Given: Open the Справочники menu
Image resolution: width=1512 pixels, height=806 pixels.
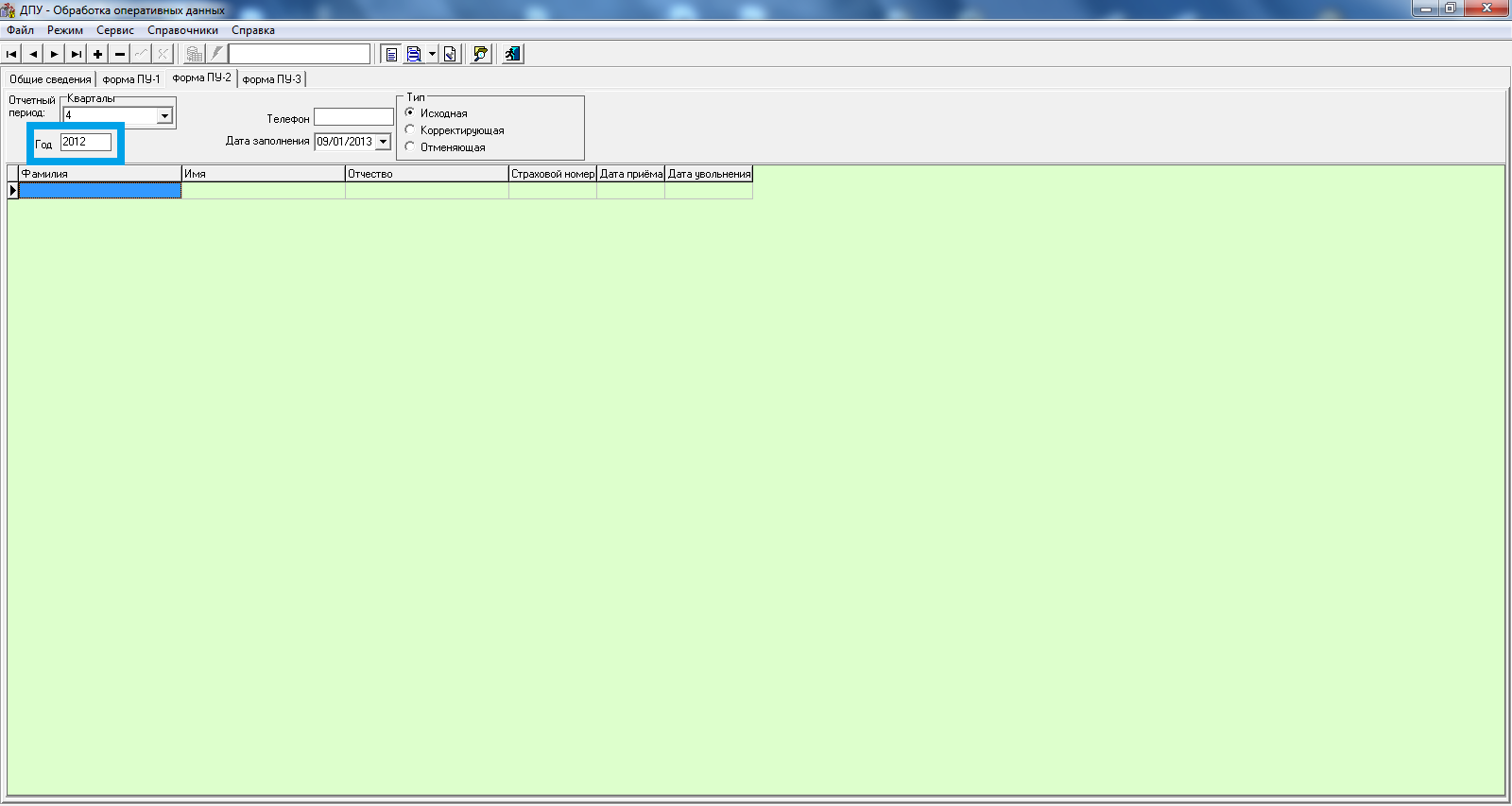Looking at the screenshot, I should pyautogui.click(x=183, y=30).
